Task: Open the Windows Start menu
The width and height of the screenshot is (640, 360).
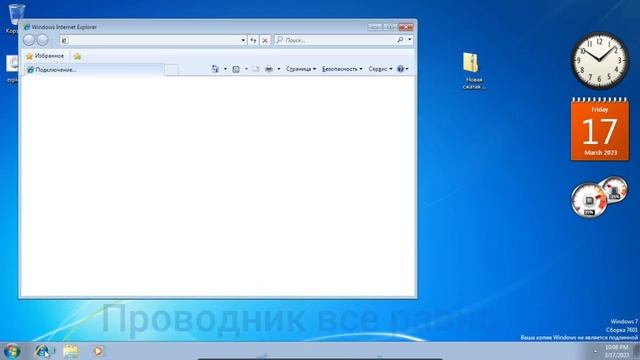Action: (x=12, y=351)
